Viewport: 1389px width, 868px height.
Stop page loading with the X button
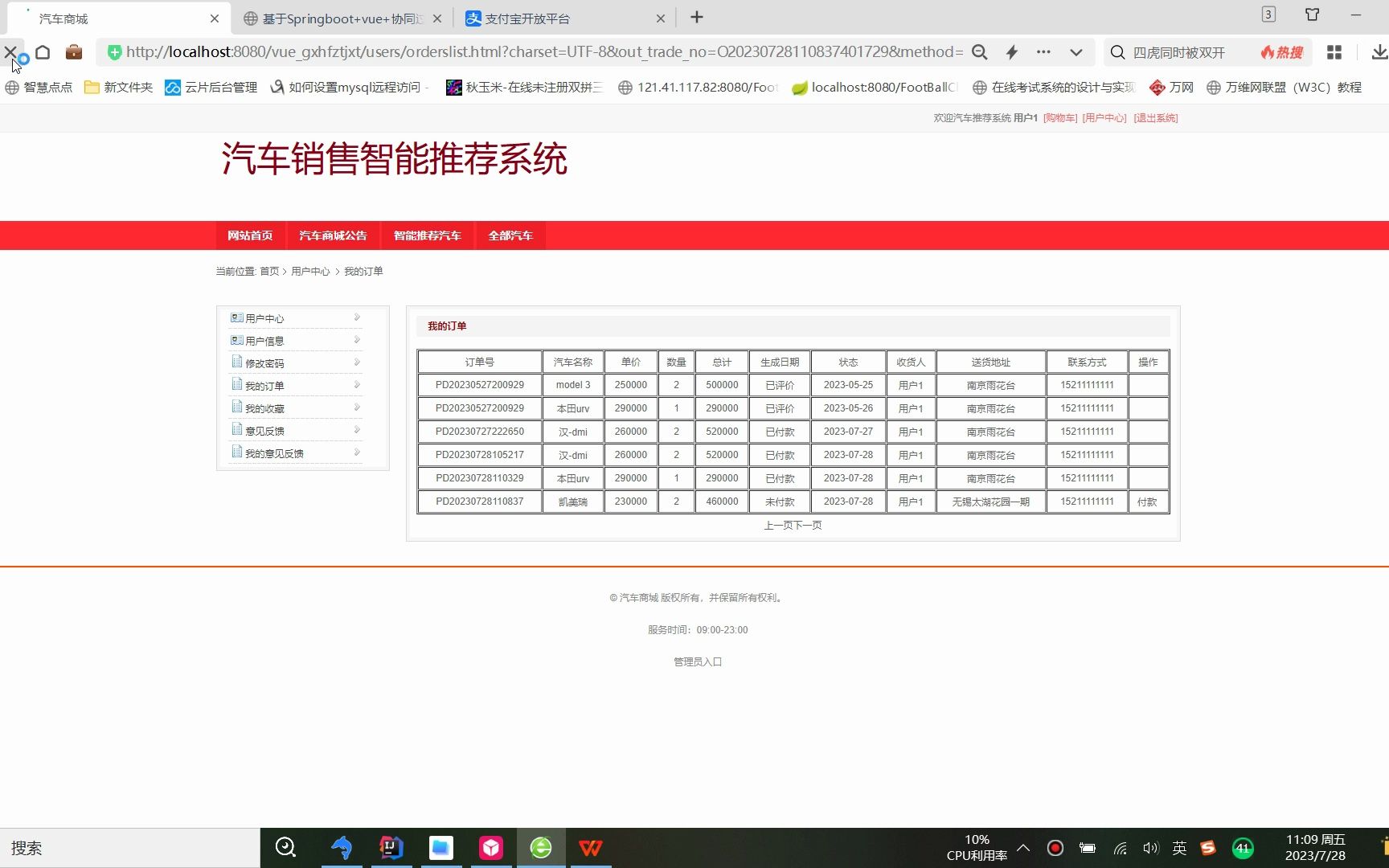tap(10, 52)
